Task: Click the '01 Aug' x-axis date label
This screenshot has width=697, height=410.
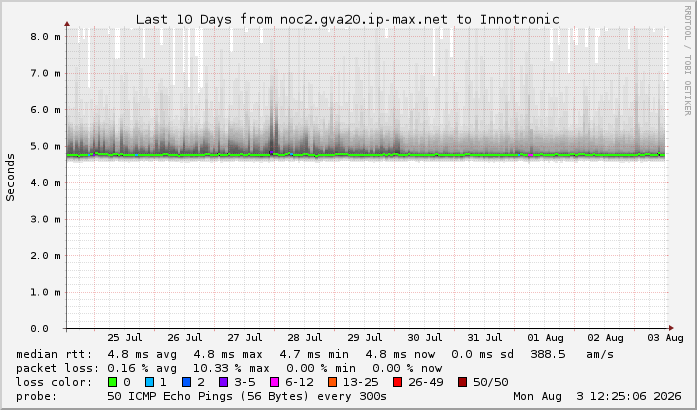Action: pyautogui.click(x=545, y=338)
